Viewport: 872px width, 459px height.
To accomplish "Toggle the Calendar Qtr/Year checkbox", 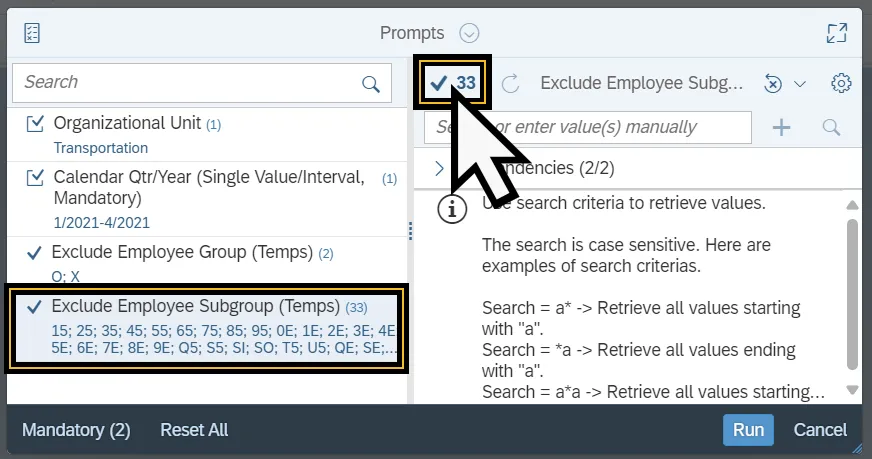I will [35, 177].
